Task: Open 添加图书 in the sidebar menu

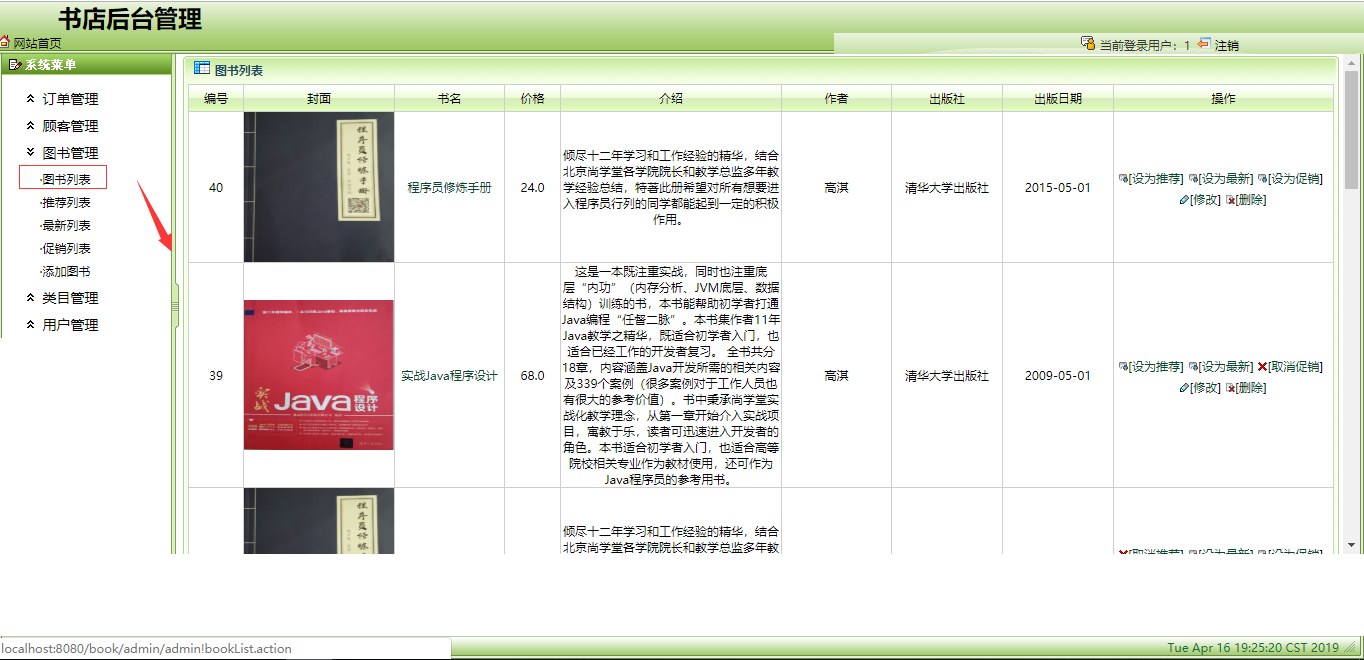Action: pos(66,271)
